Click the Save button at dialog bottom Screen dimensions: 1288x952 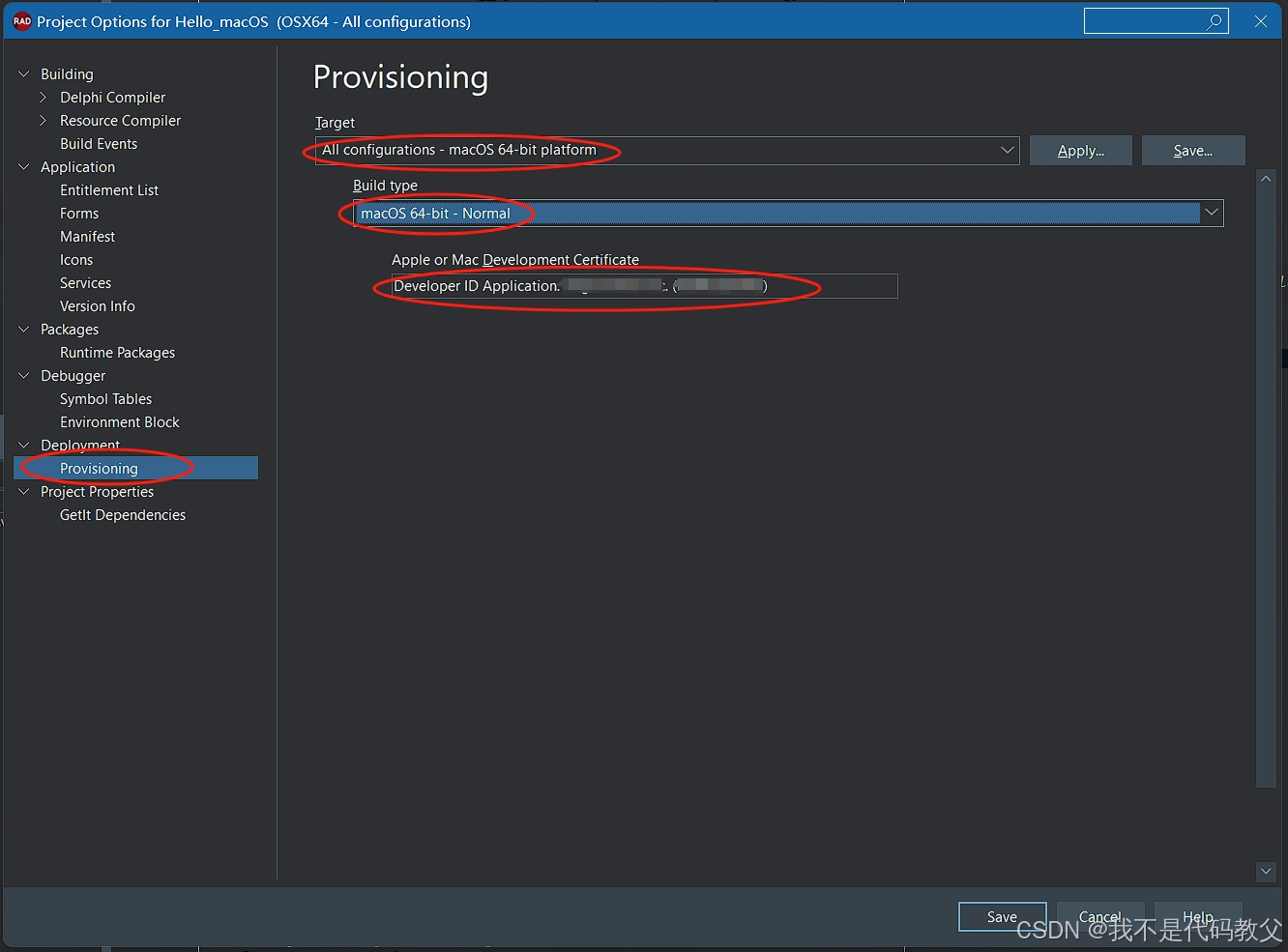[1002, 916]
